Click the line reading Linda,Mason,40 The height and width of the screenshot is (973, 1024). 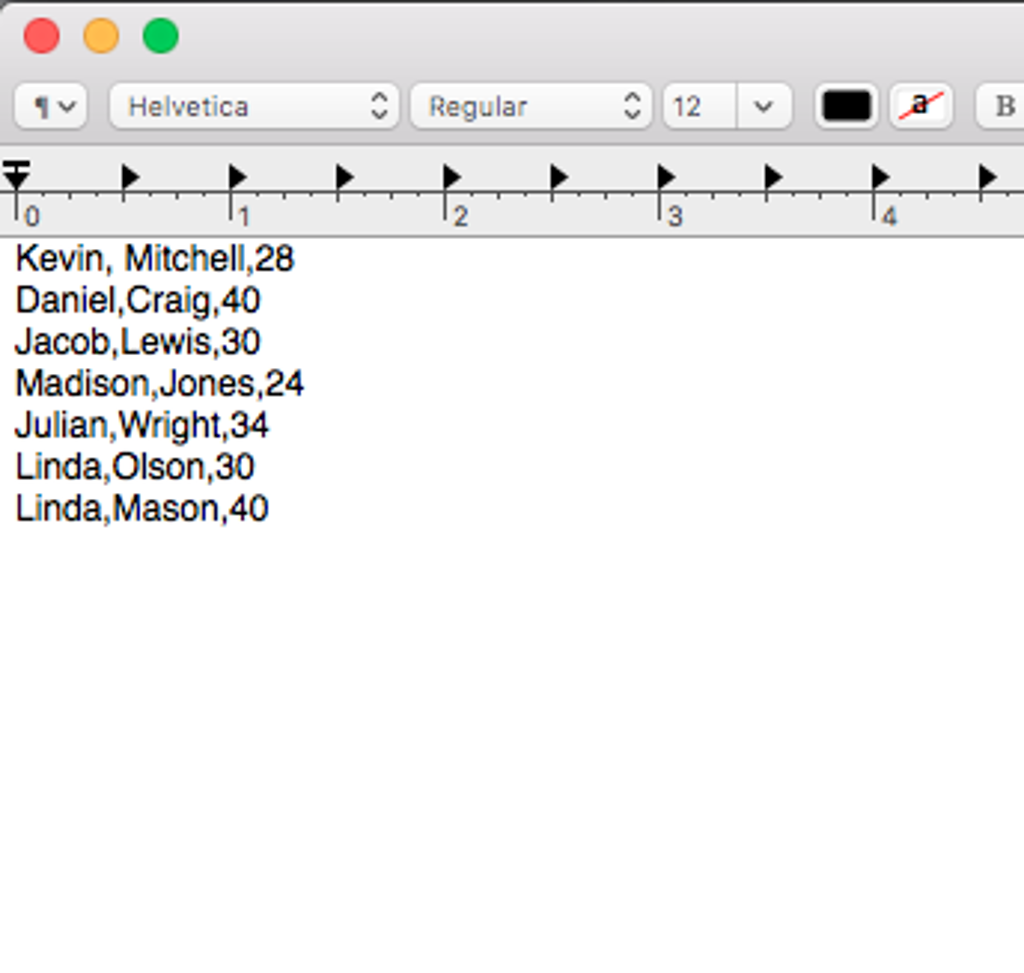point(141,508)
